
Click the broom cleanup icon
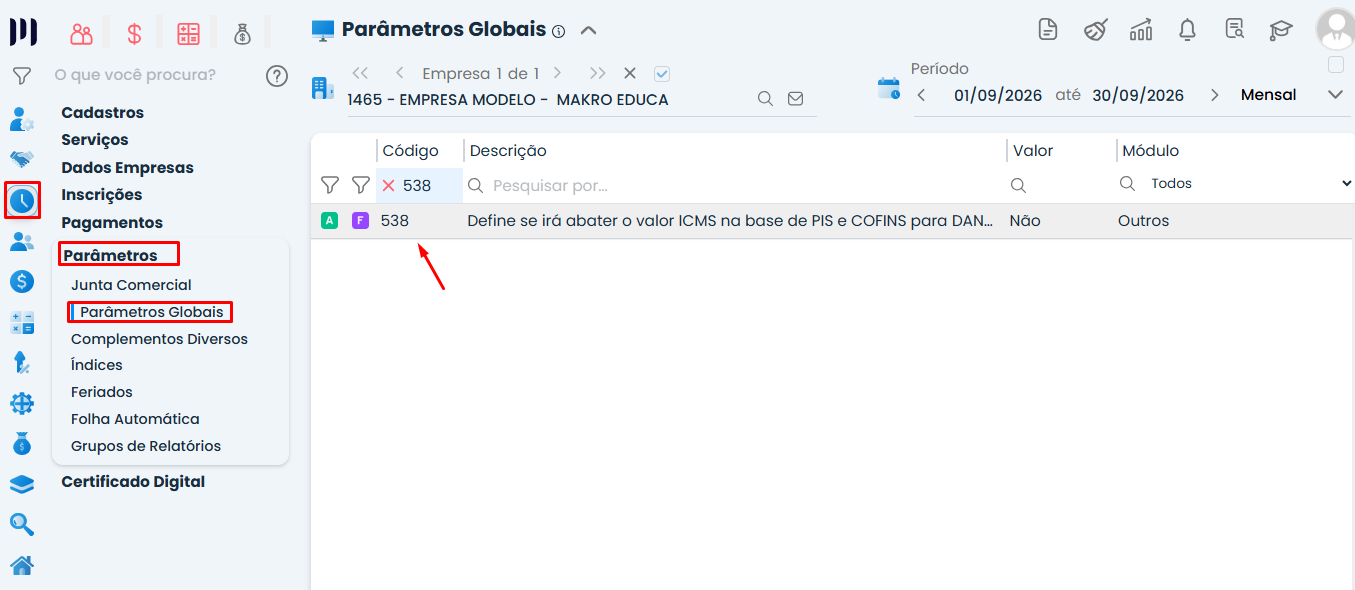[1095, 29]
